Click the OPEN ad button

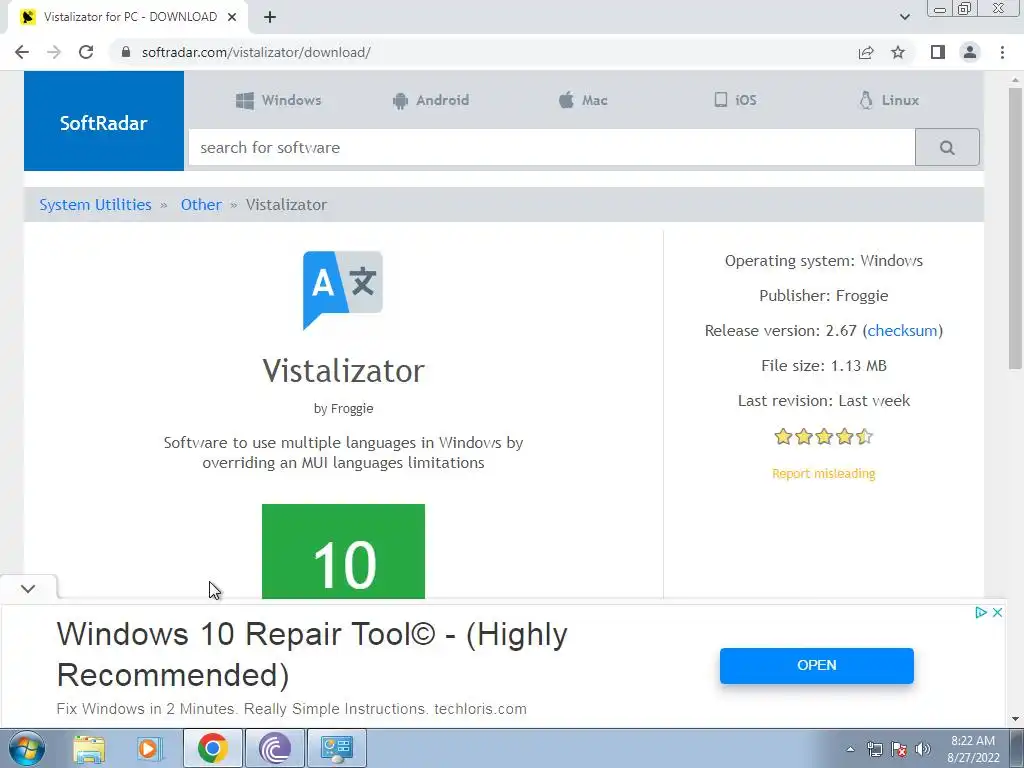point(816,665)
